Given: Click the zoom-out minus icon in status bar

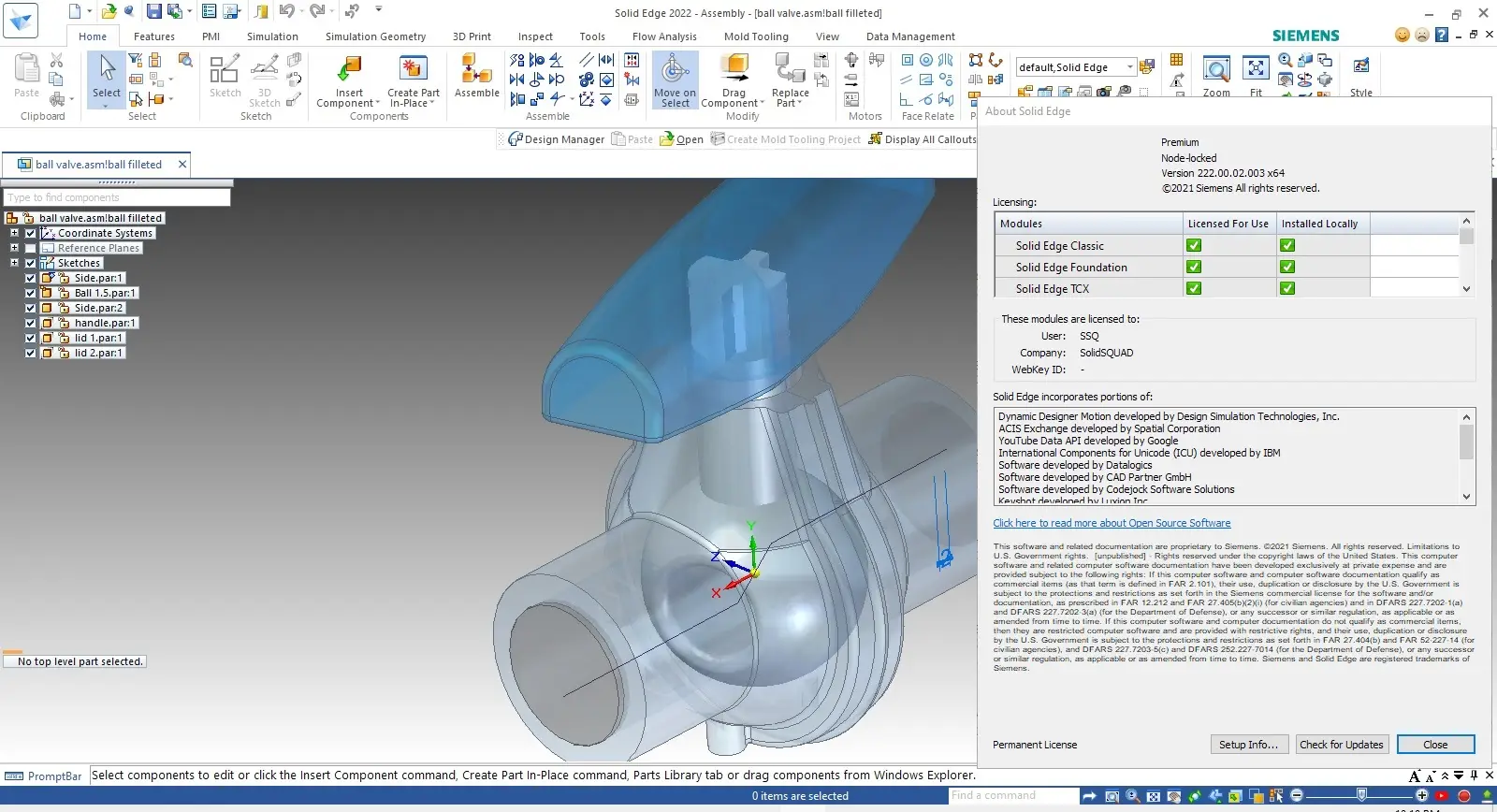Looking at the screenshot, I should coord(1297,796).
